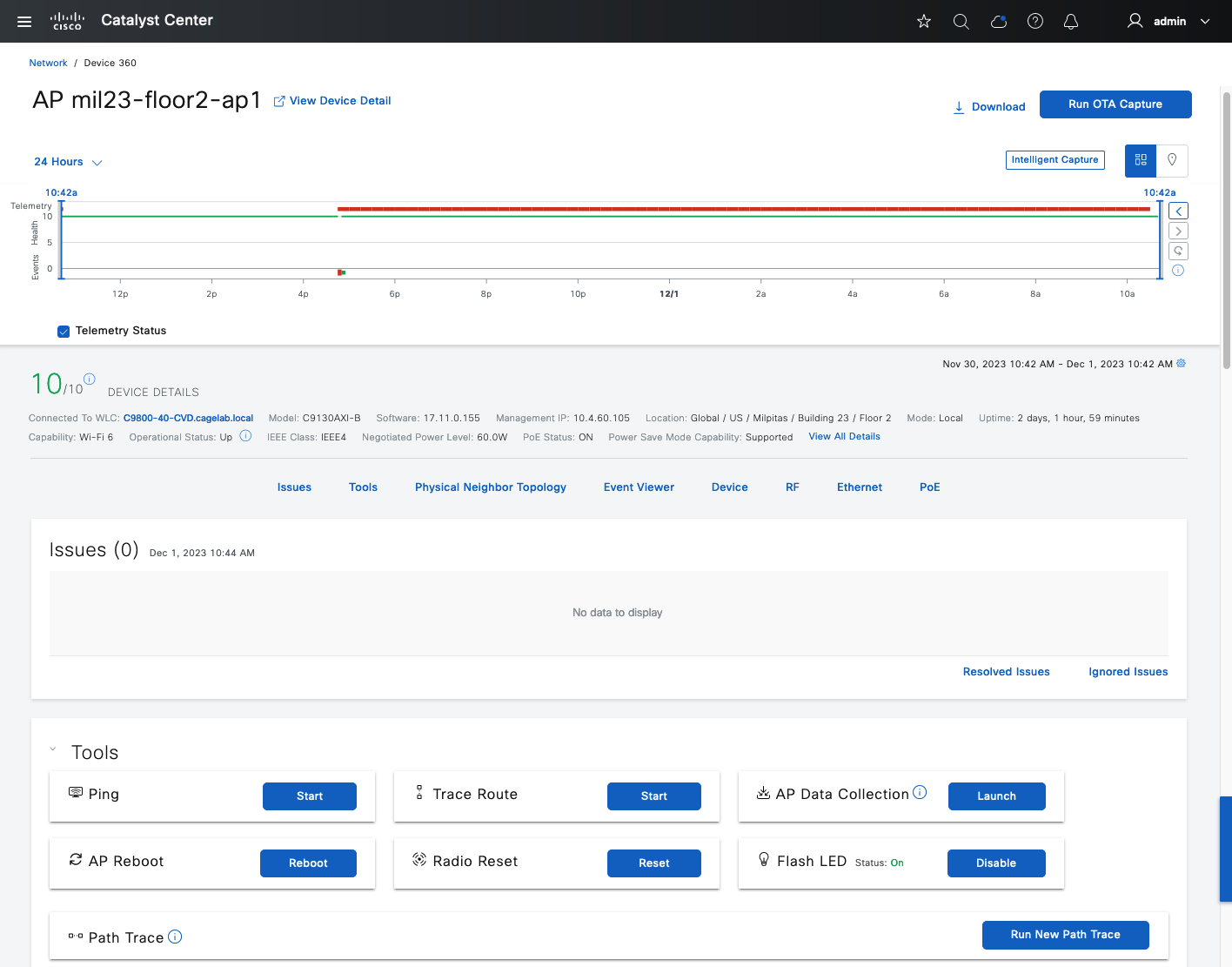The image size is (1232, 967).
Task: Select the grid view toggle button
Action: point(1141,160)
